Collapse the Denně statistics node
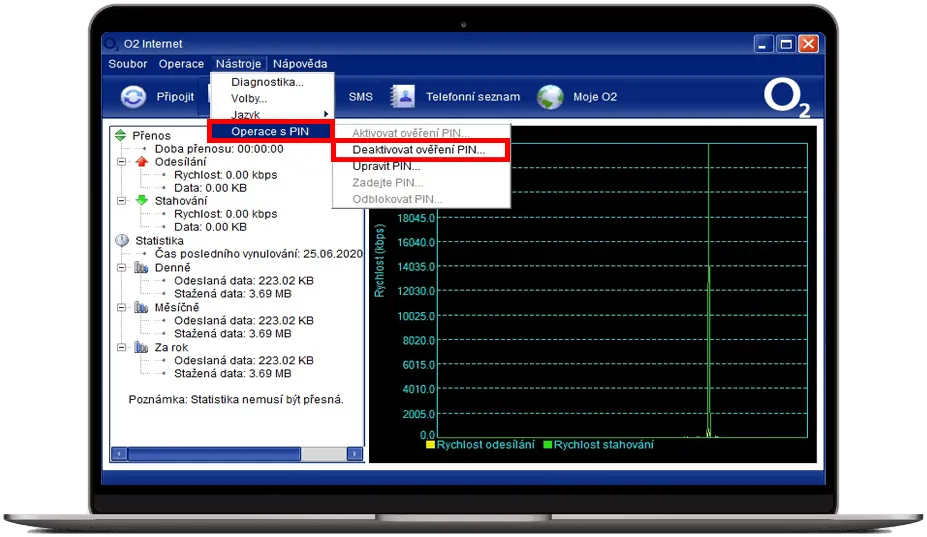Image resolution: width=927 pixels, height=537 pixels. 121,267
